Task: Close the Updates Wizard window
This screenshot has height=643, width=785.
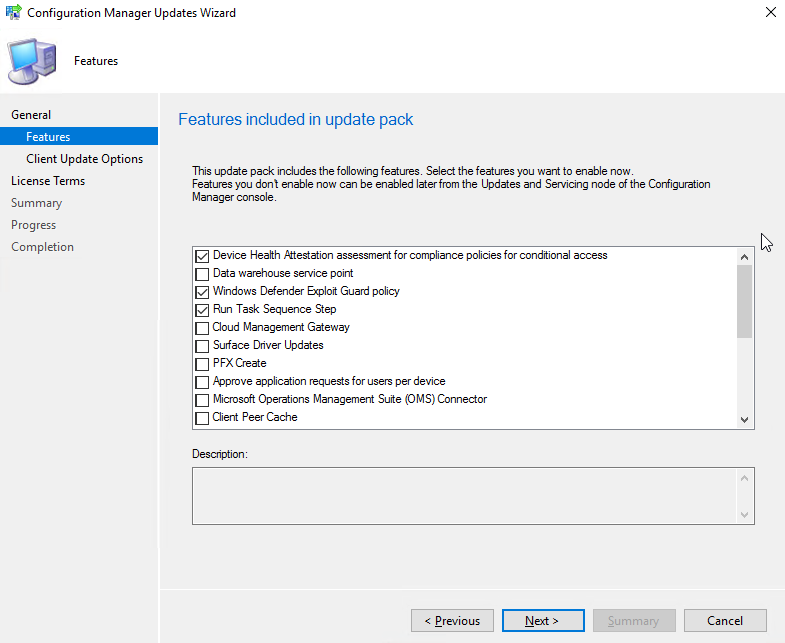Action: pyautogui.click(x=770, y=12)
